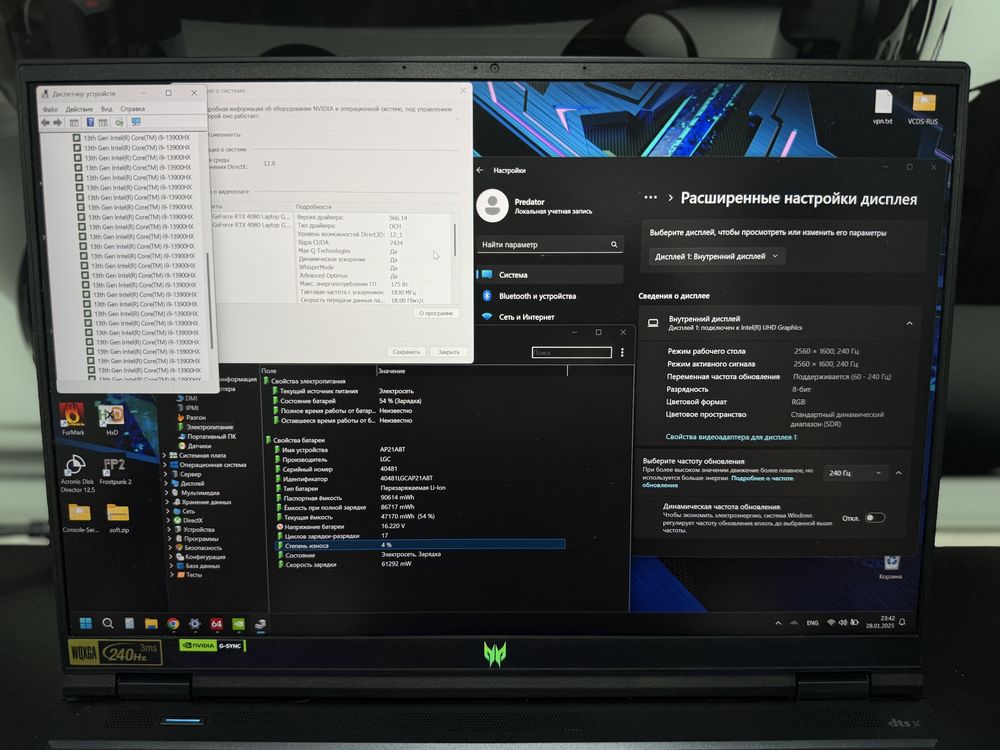
Task: Open vpn.txt file on desktop
Action: click(x=883, y=107)
